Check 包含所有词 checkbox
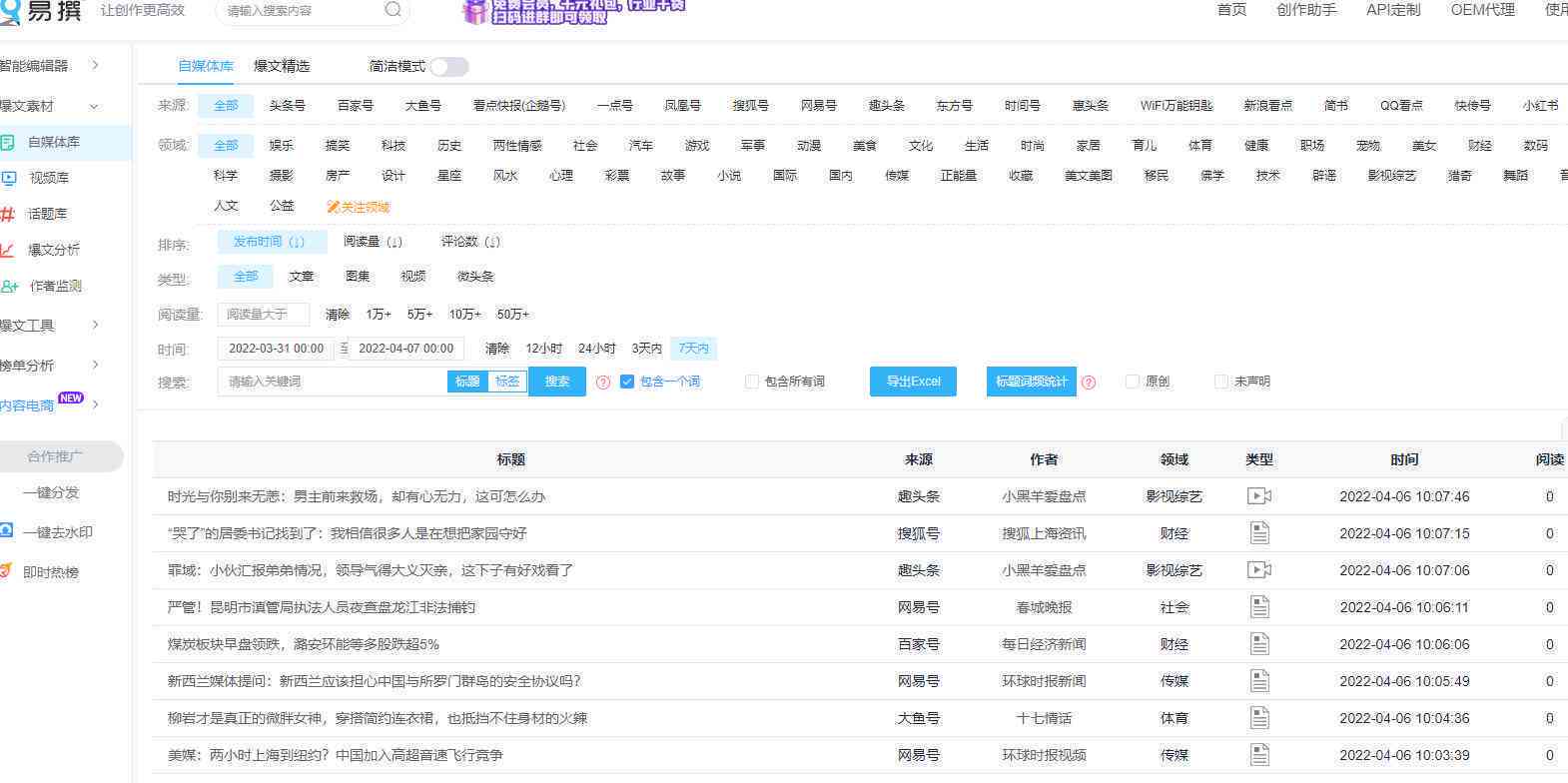1568x783 pixels. point(752,382)
